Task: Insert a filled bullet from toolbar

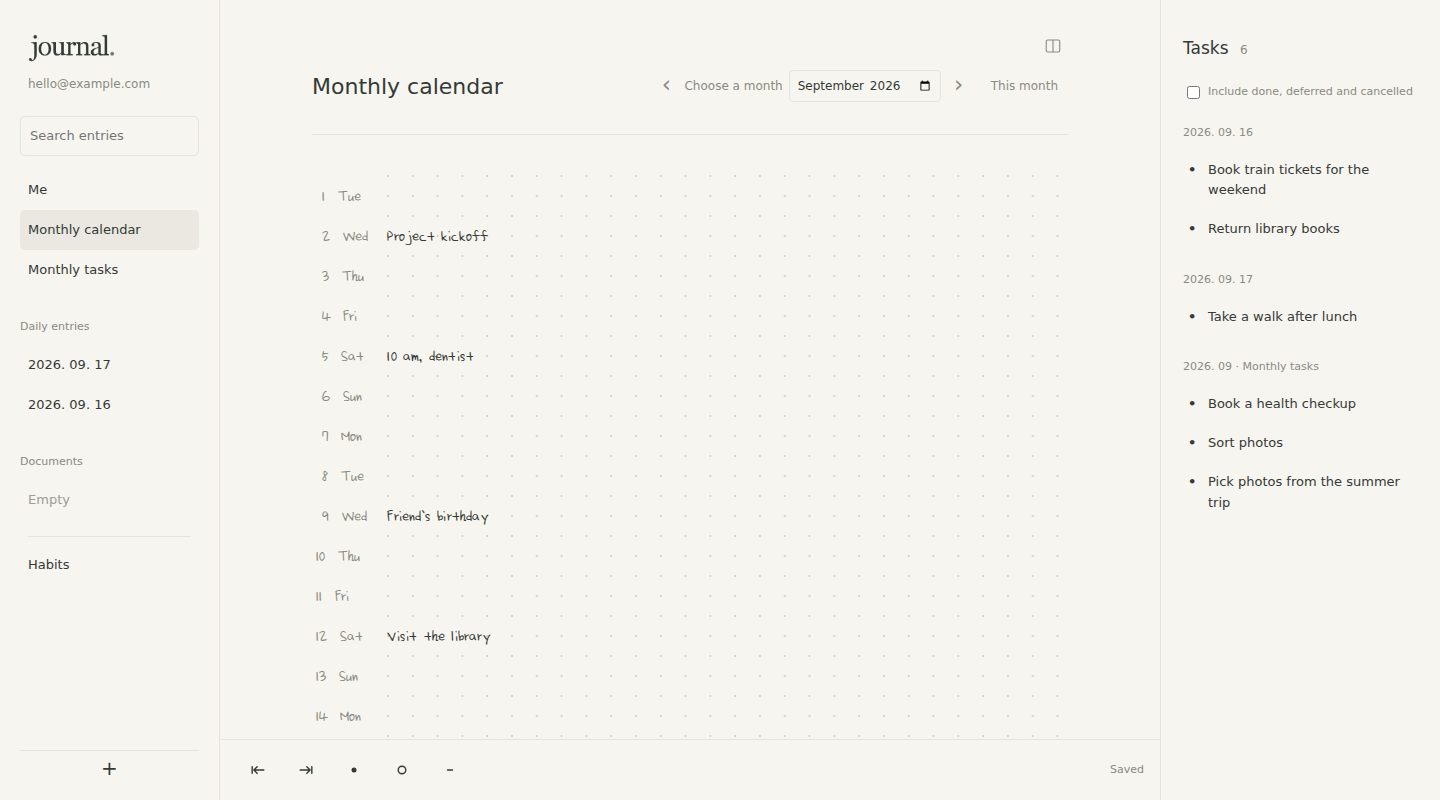Action: tap(354, 770)
